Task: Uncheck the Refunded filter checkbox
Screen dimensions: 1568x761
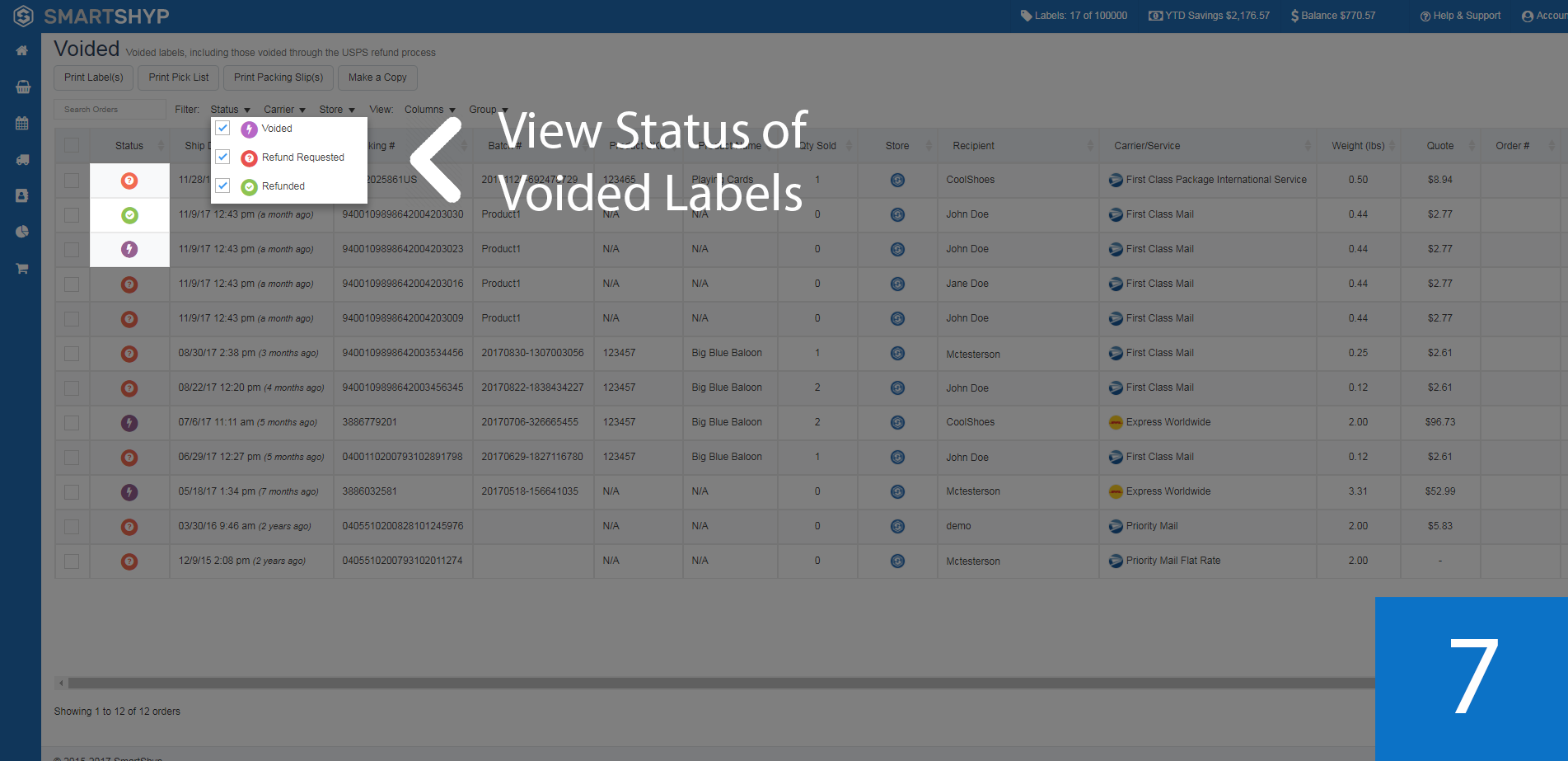Action: [x=222, y=186]
